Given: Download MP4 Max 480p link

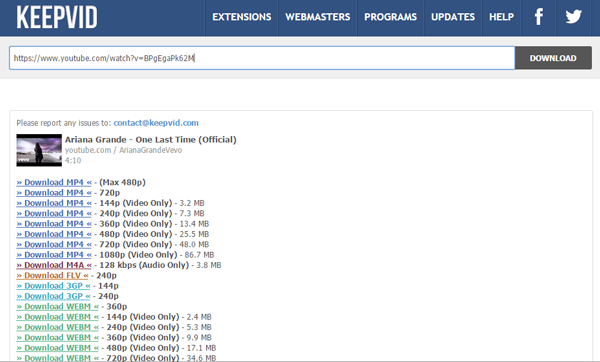Looking at the screenshot, I should pos(54,183).
